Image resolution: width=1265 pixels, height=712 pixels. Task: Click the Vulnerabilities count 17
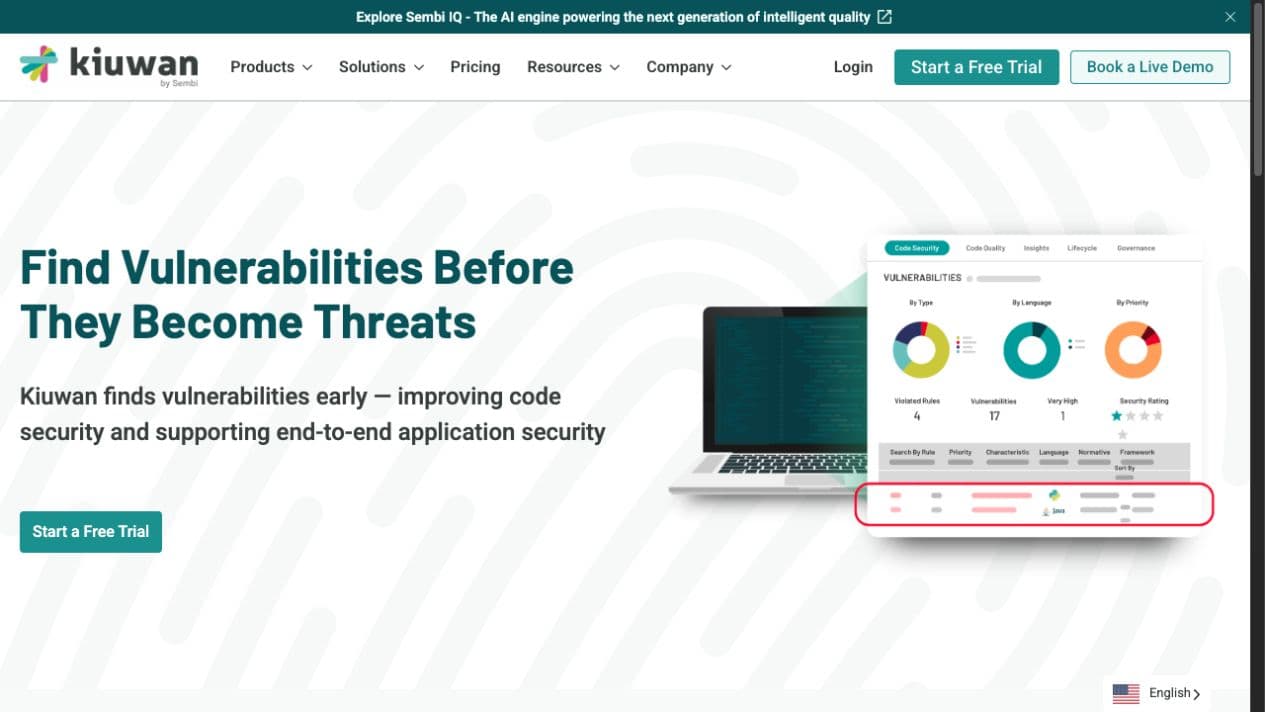(994, 416)
